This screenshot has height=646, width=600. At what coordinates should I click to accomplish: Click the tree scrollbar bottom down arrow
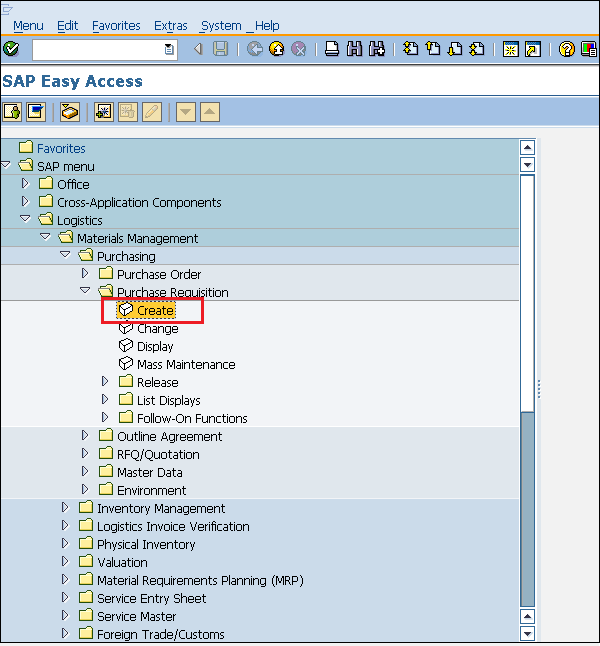[x=527, y=634]
